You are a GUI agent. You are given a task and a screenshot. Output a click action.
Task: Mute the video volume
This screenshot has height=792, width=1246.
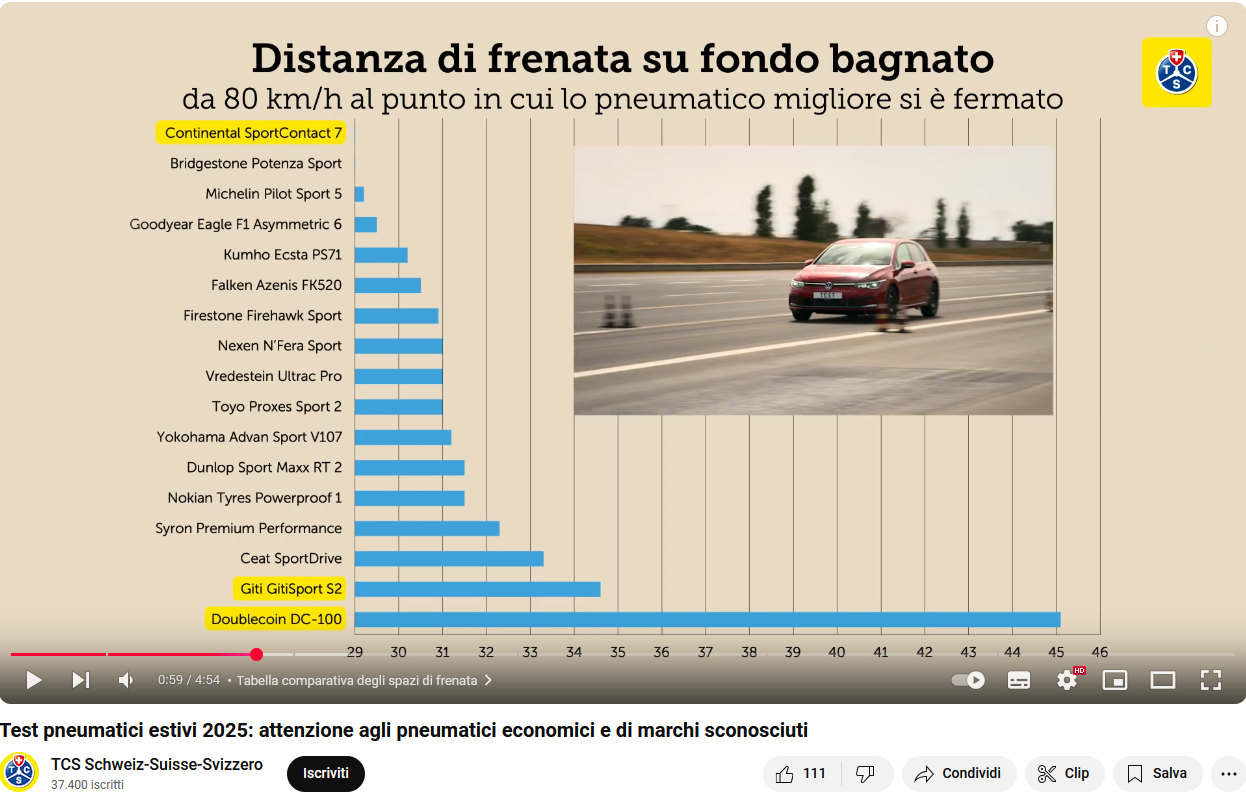[126, 680]
